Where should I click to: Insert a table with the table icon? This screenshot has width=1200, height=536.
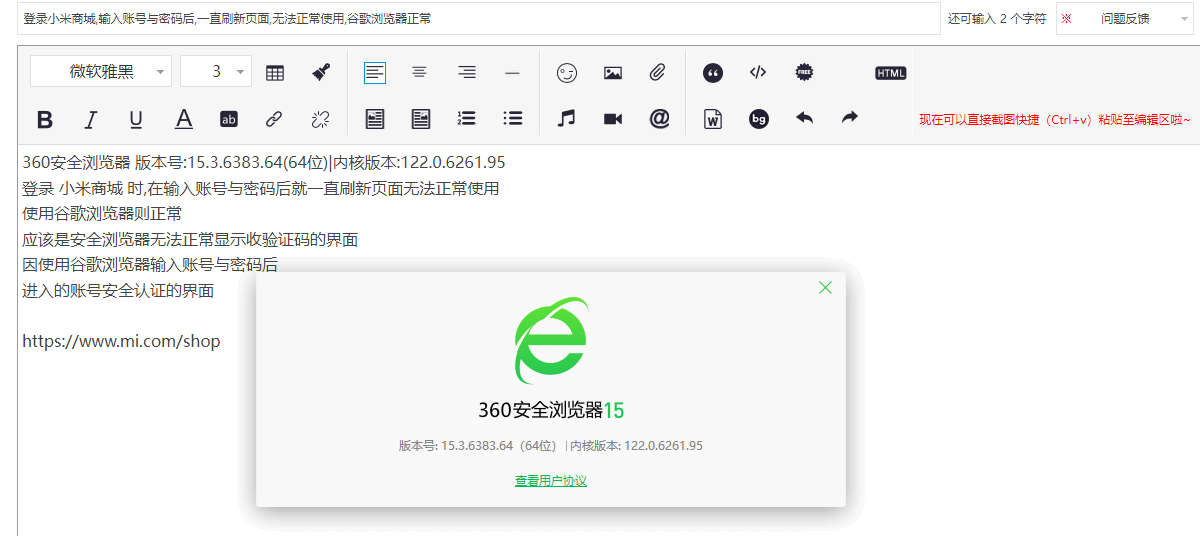coord(275,72)
